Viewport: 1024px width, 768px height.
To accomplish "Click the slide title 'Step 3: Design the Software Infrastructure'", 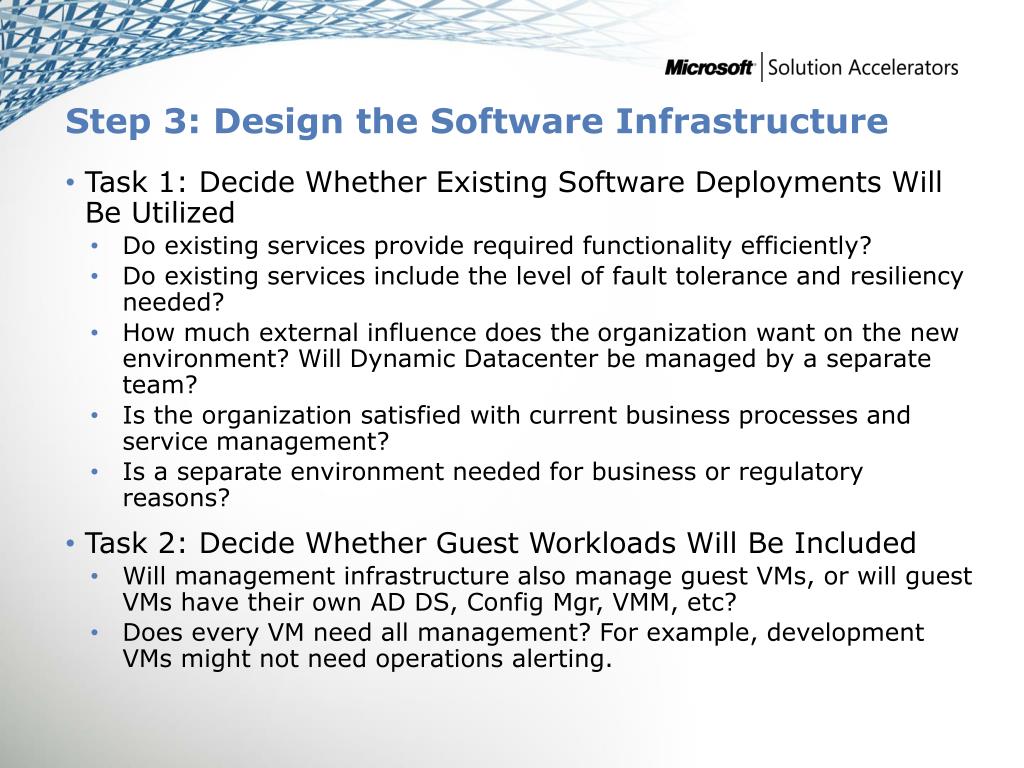I will pos(477,121).
